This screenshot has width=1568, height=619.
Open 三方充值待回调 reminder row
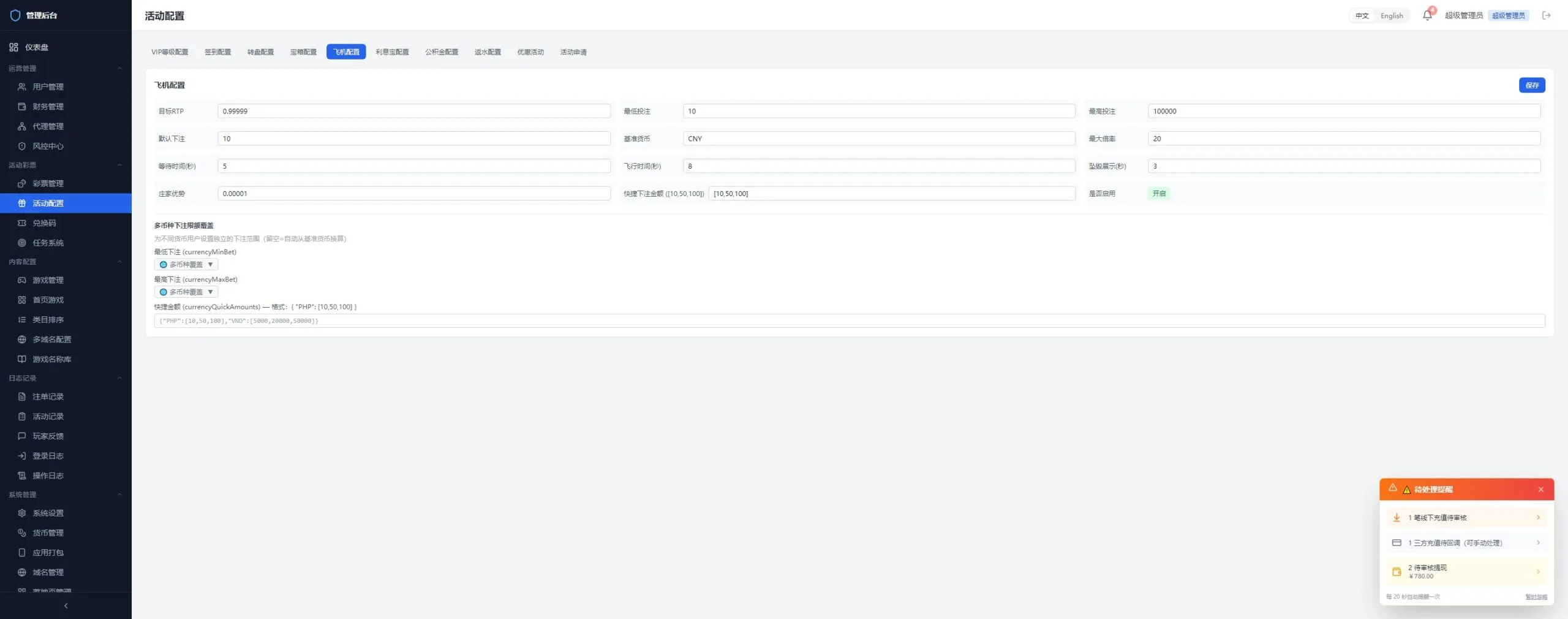point(1466,543)
